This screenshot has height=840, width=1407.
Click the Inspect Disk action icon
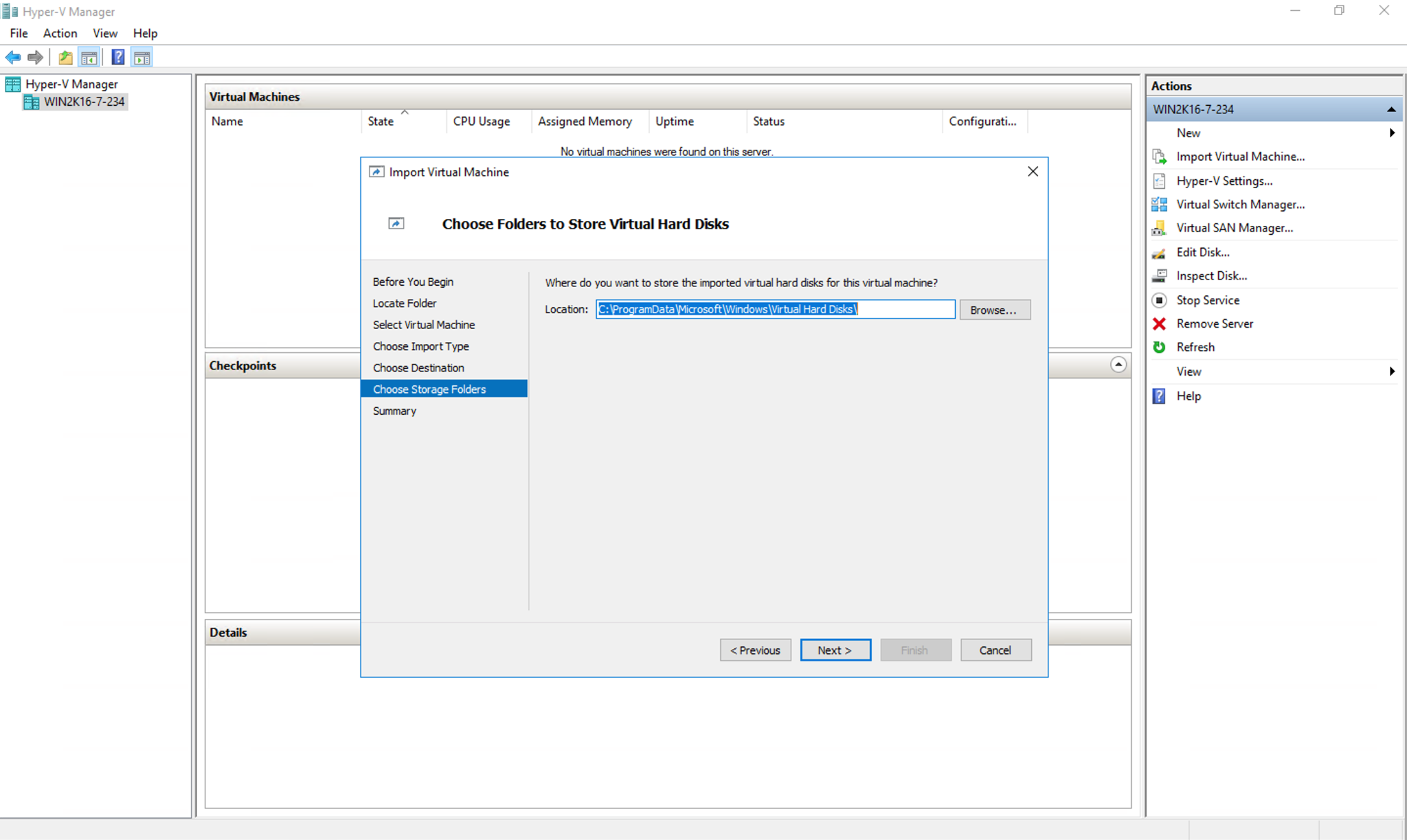coord(1160,276)
